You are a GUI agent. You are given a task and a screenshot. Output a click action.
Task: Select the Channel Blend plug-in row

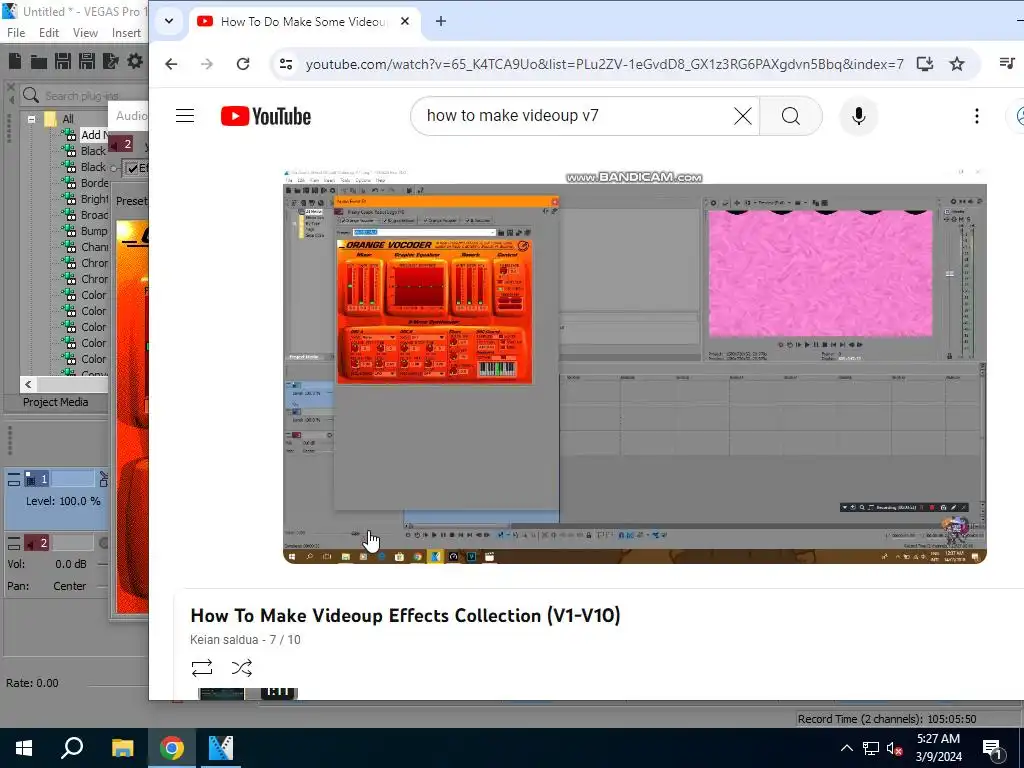[x=85, y=247]
